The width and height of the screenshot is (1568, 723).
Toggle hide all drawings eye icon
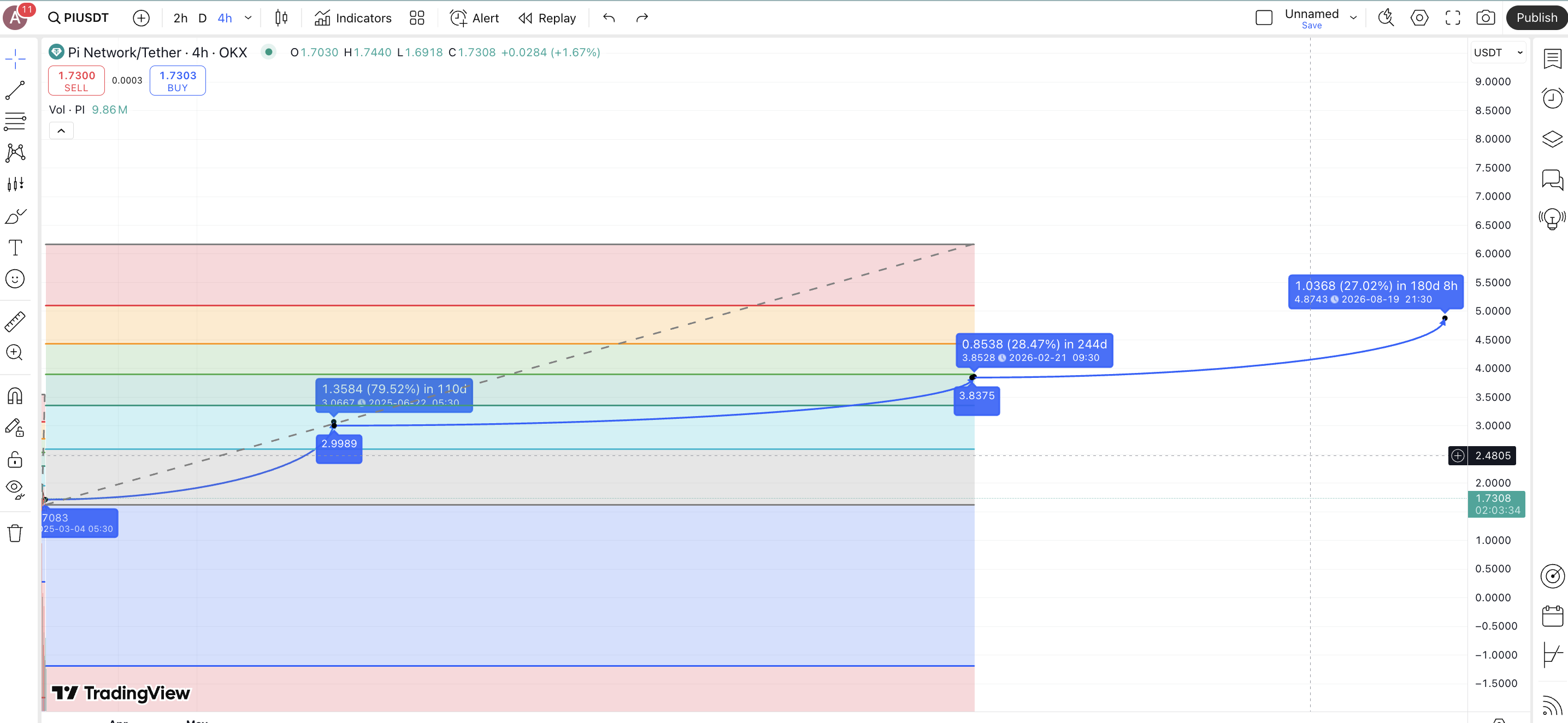[15, 489]
